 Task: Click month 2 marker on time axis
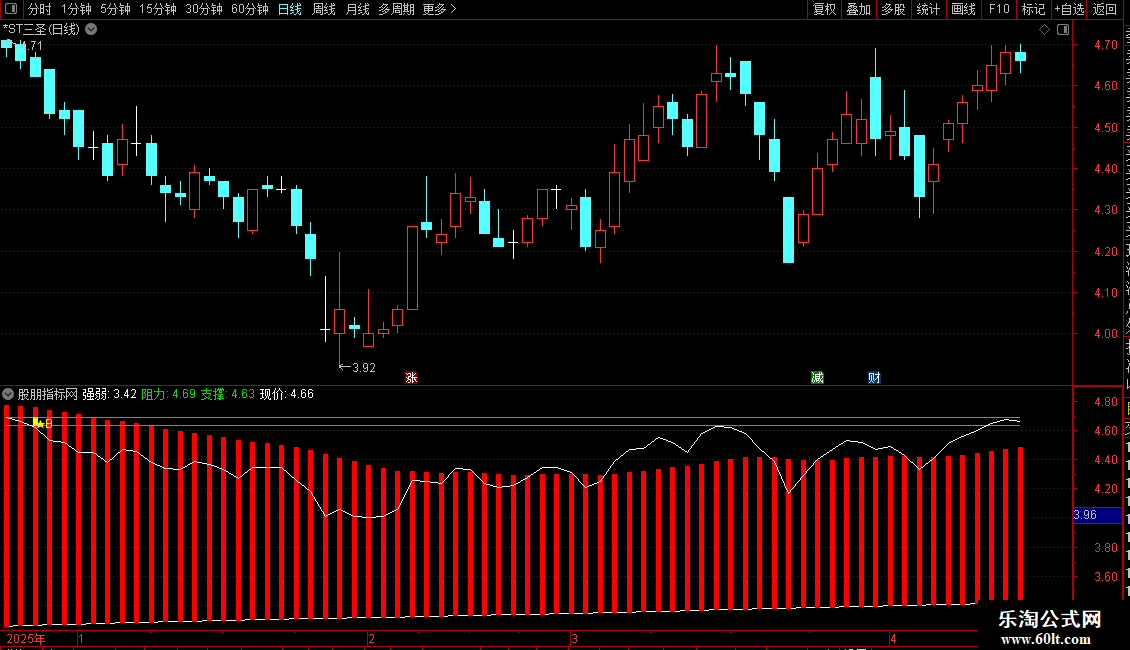[x=371, y=638]
